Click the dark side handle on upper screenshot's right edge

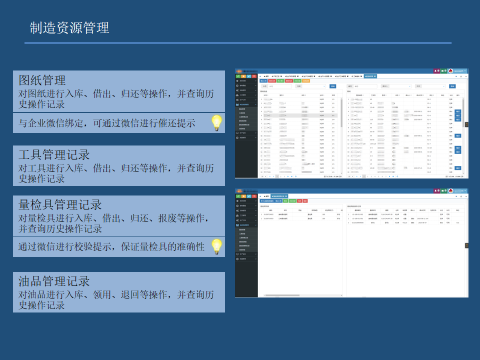[x=467, y=124]
